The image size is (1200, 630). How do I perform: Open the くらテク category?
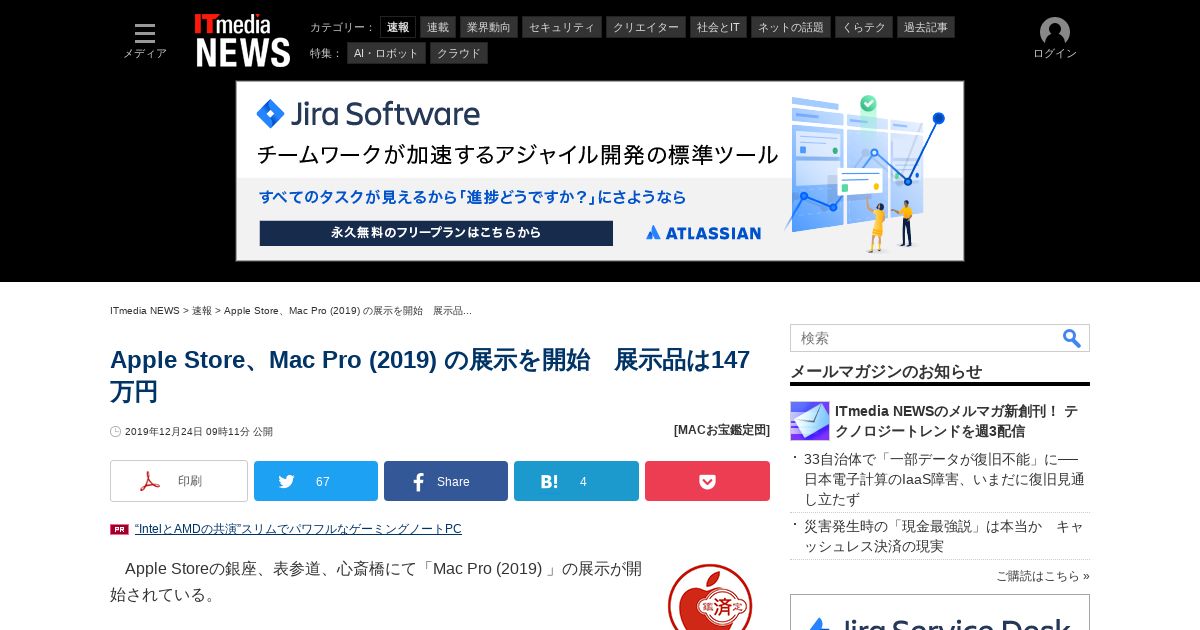coord(864,27)
